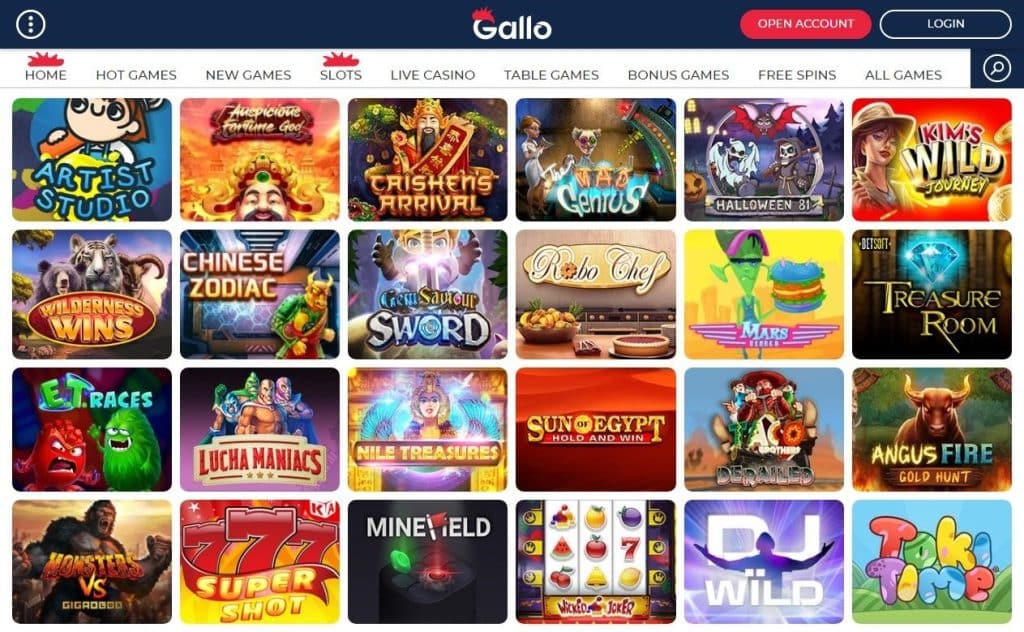The width and height of the screenshot is (1024, 632).
Task: Open the All Games tab
Action: pyautogui.click(x=903, y=74)
